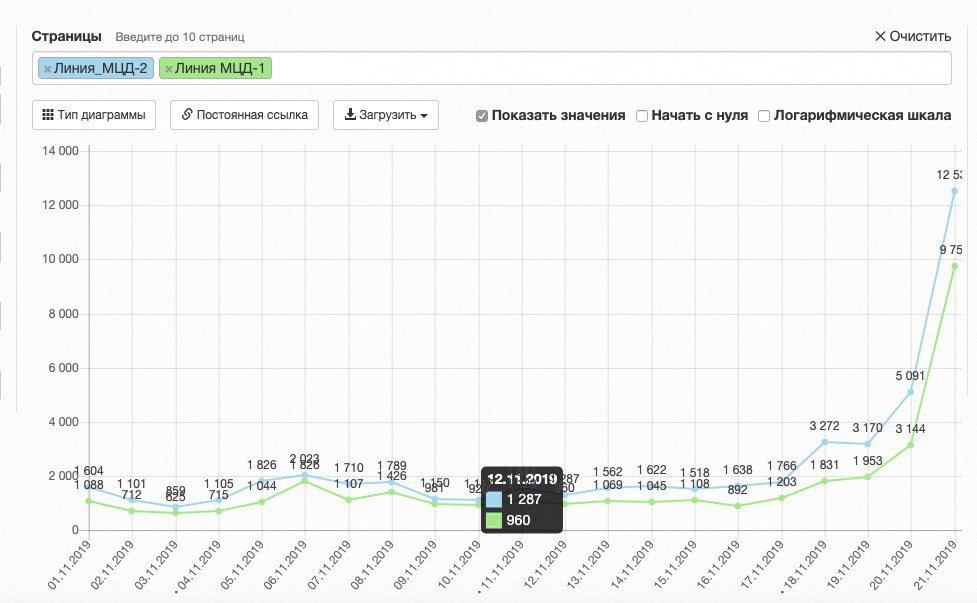Screen dimensions: 977x603
Task: Click the blue point labeled 3 272
Action: point(824,442)
